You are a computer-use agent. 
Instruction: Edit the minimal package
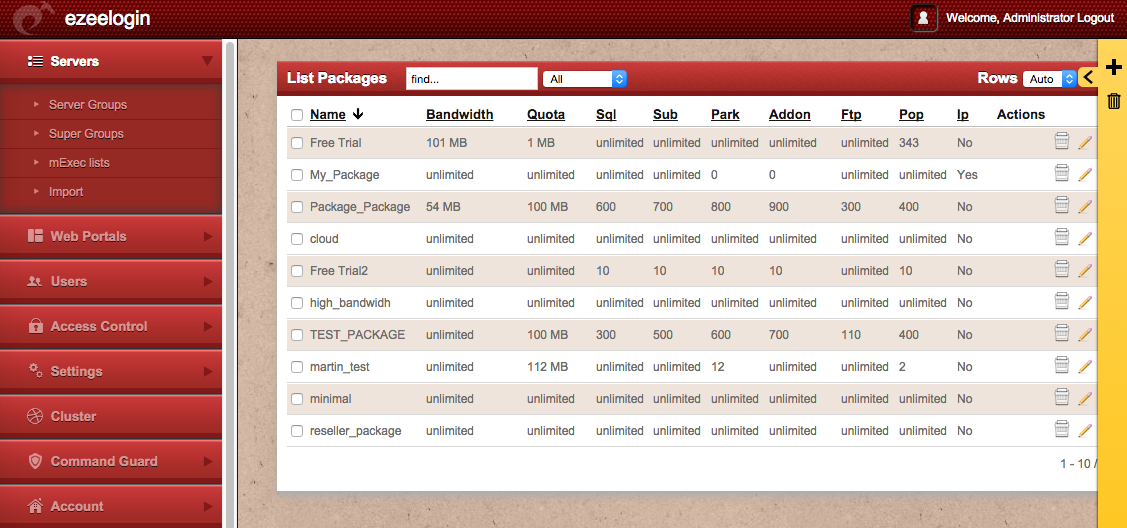pyautogui.click(x=1085, y=399)
